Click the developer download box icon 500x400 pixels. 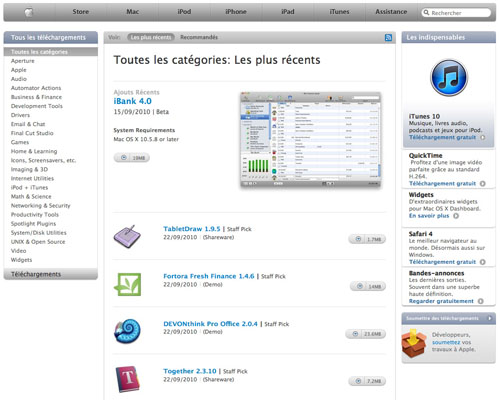(414, 343)
